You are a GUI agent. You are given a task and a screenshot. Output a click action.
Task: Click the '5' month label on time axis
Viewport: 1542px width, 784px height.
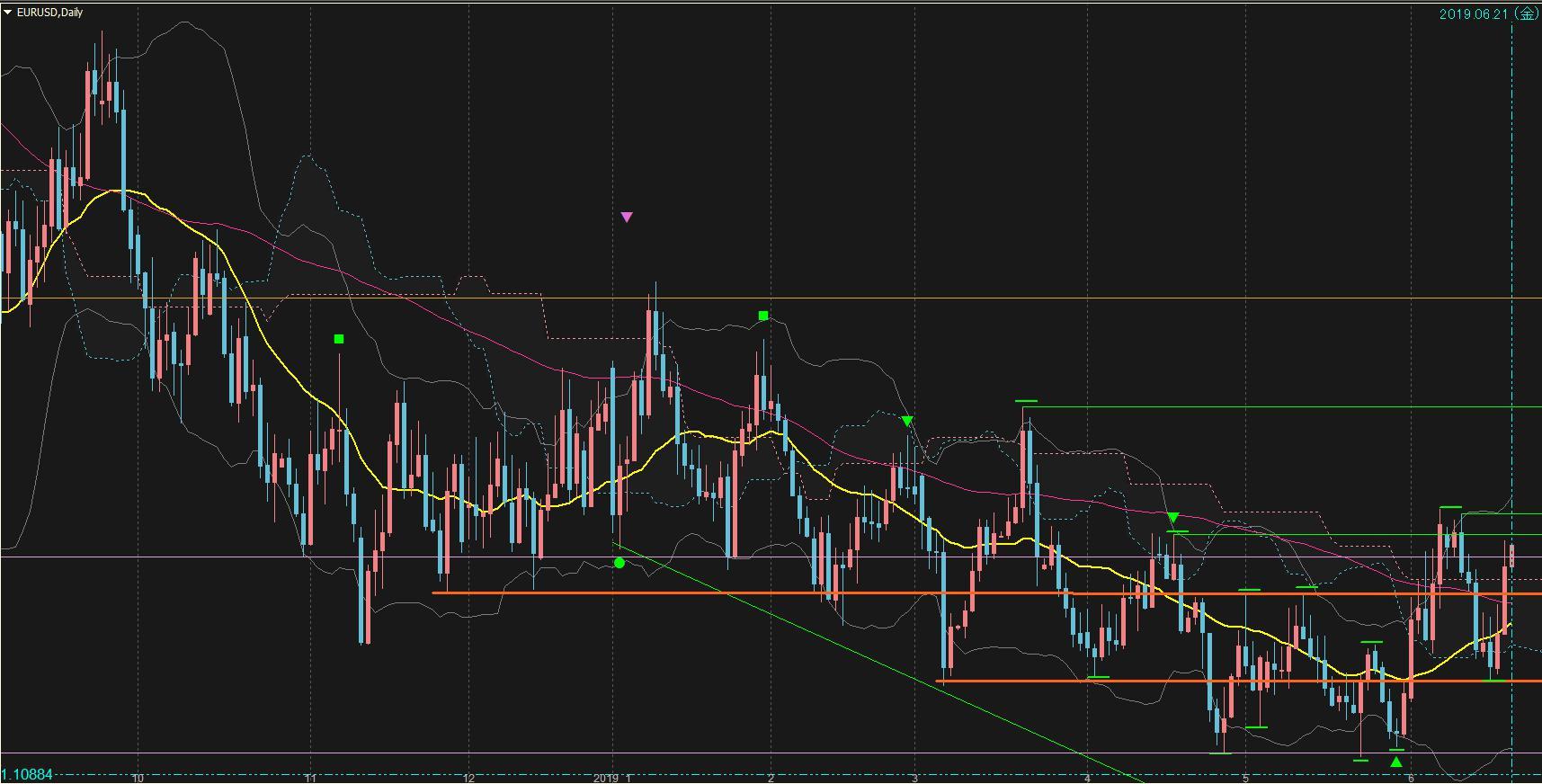[x=1245, y=778]
